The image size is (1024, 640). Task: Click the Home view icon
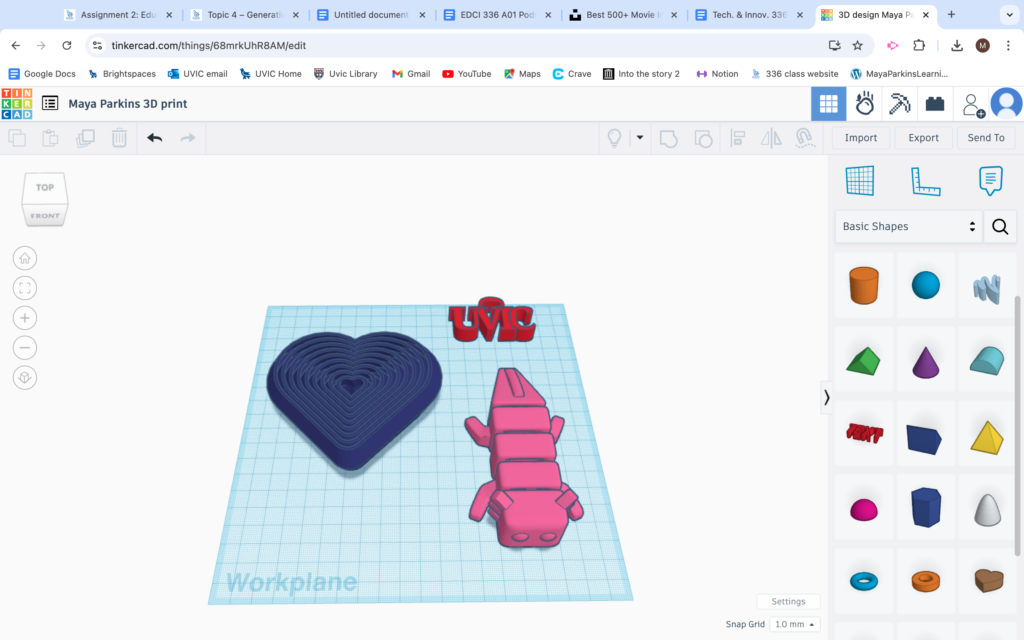coord(25,258)
